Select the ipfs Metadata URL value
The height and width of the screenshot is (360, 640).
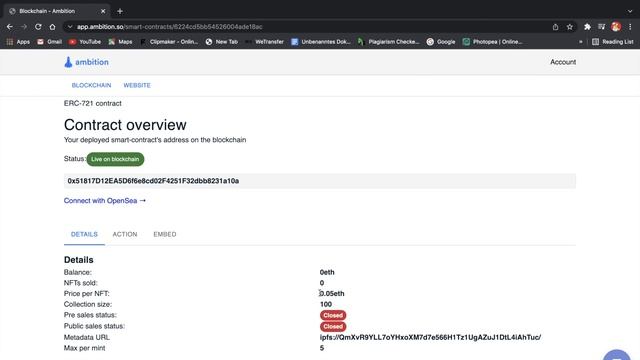430,338
